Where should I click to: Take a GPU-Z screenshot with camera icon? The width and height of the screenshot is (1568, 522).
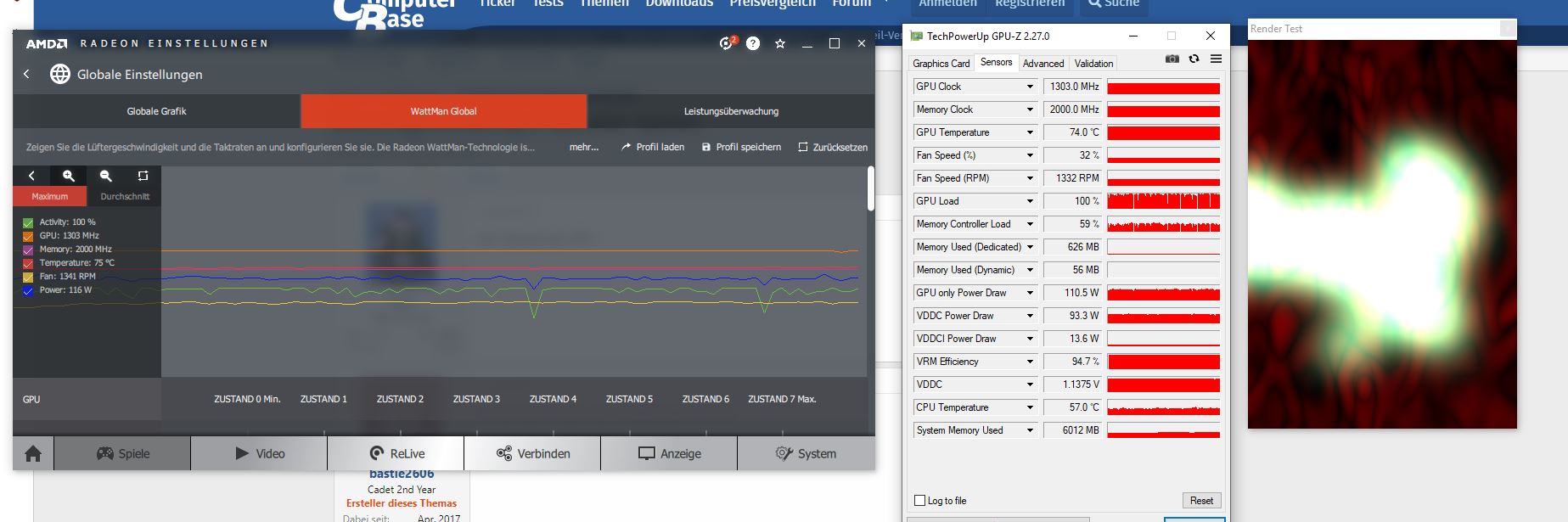(1172, 59)
